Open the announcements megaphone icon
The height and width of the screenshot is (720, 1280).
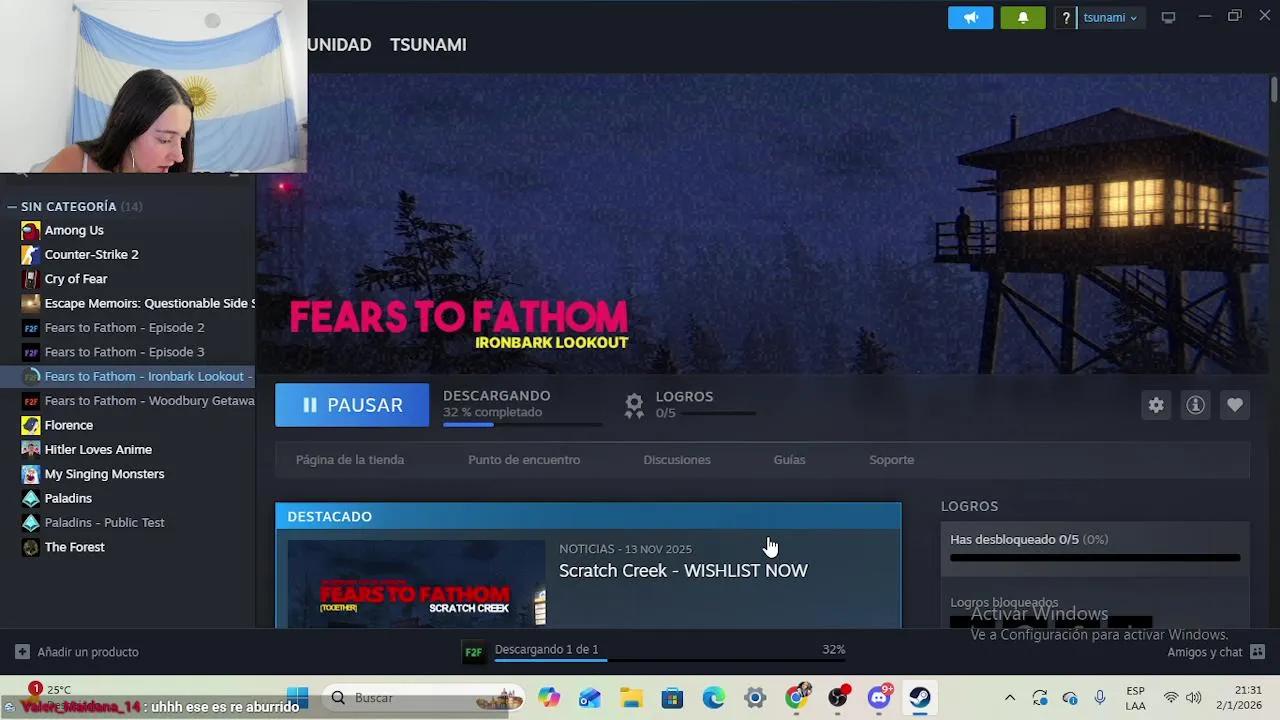pyautogui.click(x=970, y=17)
